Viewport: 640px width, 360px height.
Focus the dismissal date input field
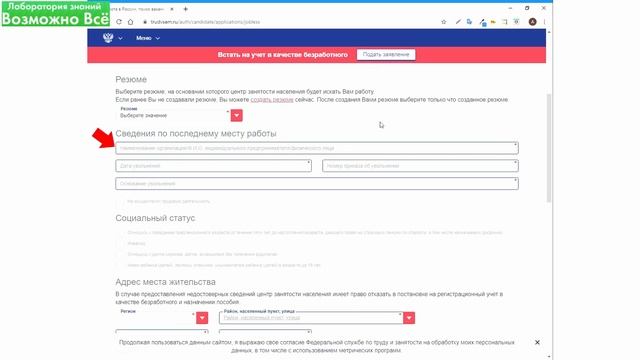(x=213, y=166)
